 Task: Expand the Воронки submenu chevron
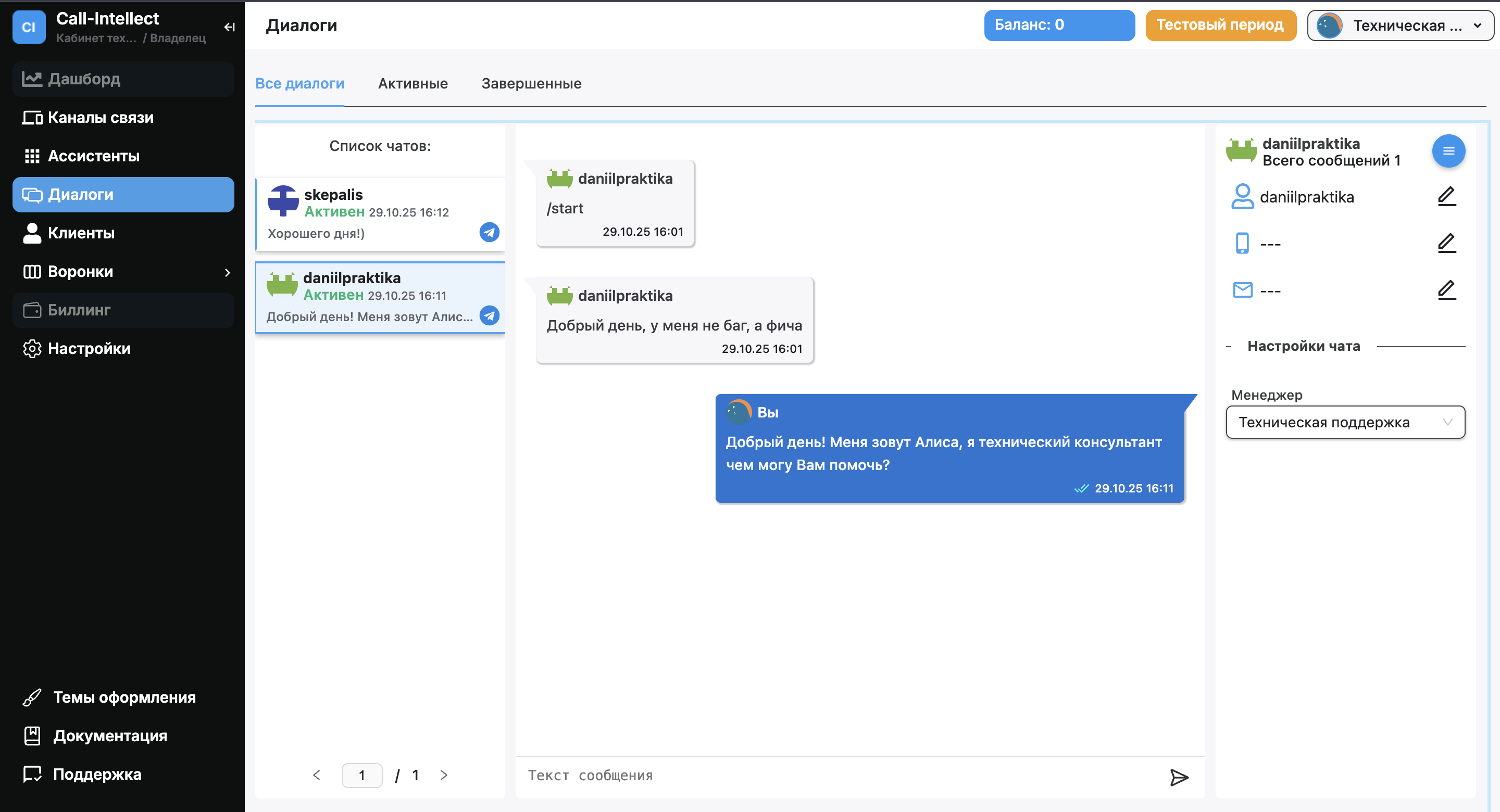pyautogui.click(x=228, y=272)
